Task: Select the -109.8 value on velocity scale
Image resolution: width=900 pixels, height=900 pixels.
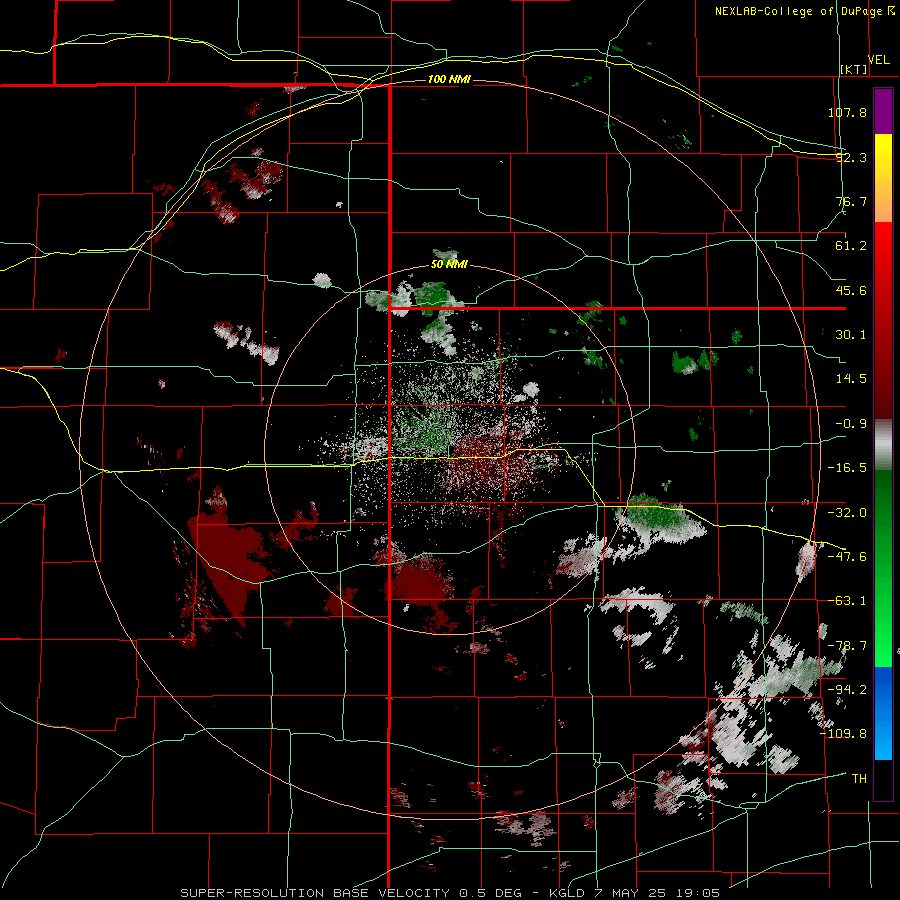Action: [x=843, y=734]
